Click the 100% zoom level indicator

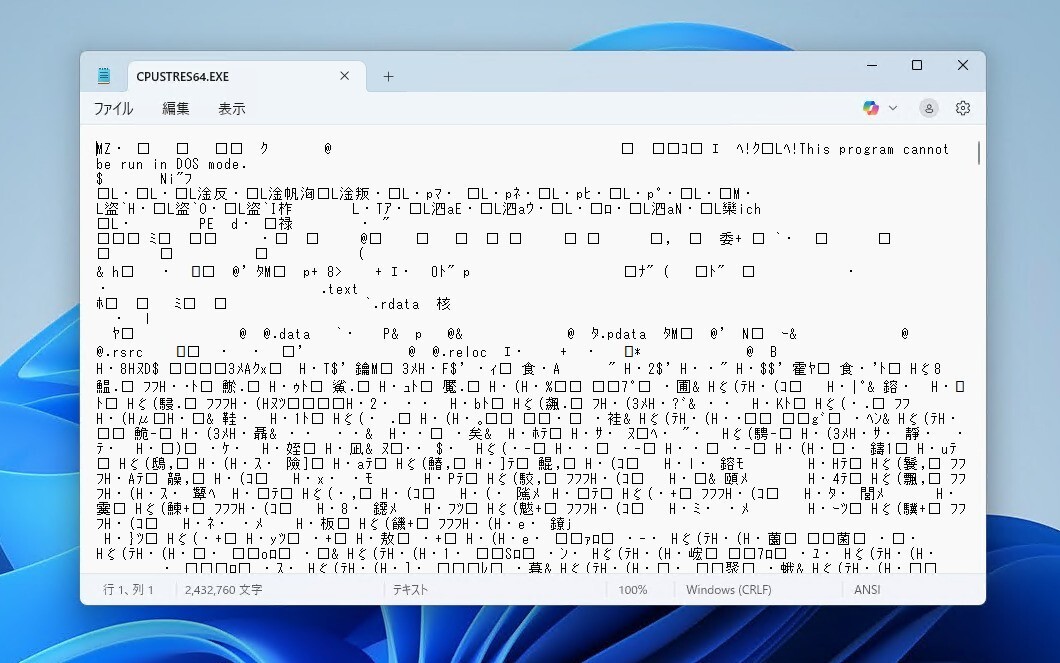(632, 589)
